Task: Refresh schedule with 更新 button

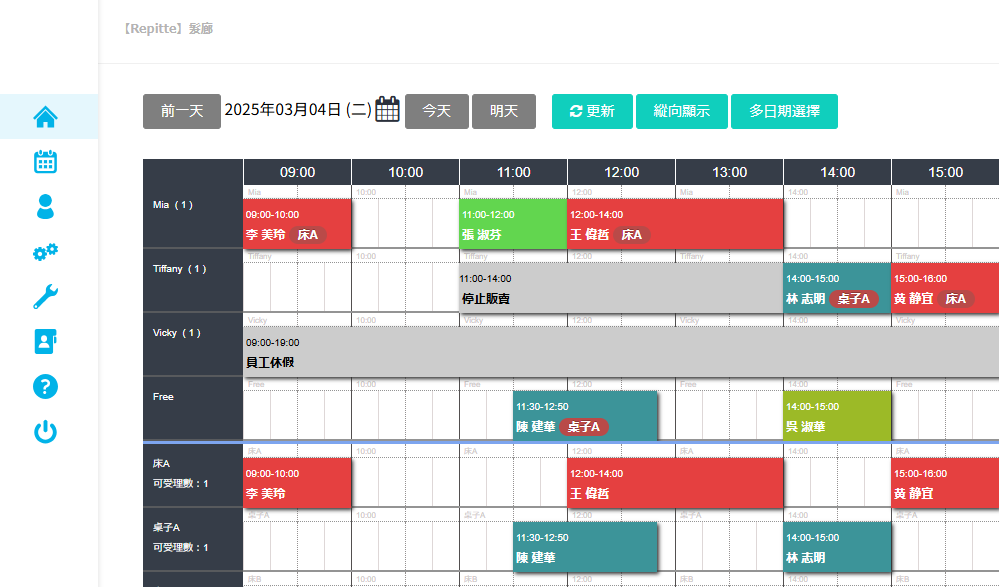Action: coord(591,111)
